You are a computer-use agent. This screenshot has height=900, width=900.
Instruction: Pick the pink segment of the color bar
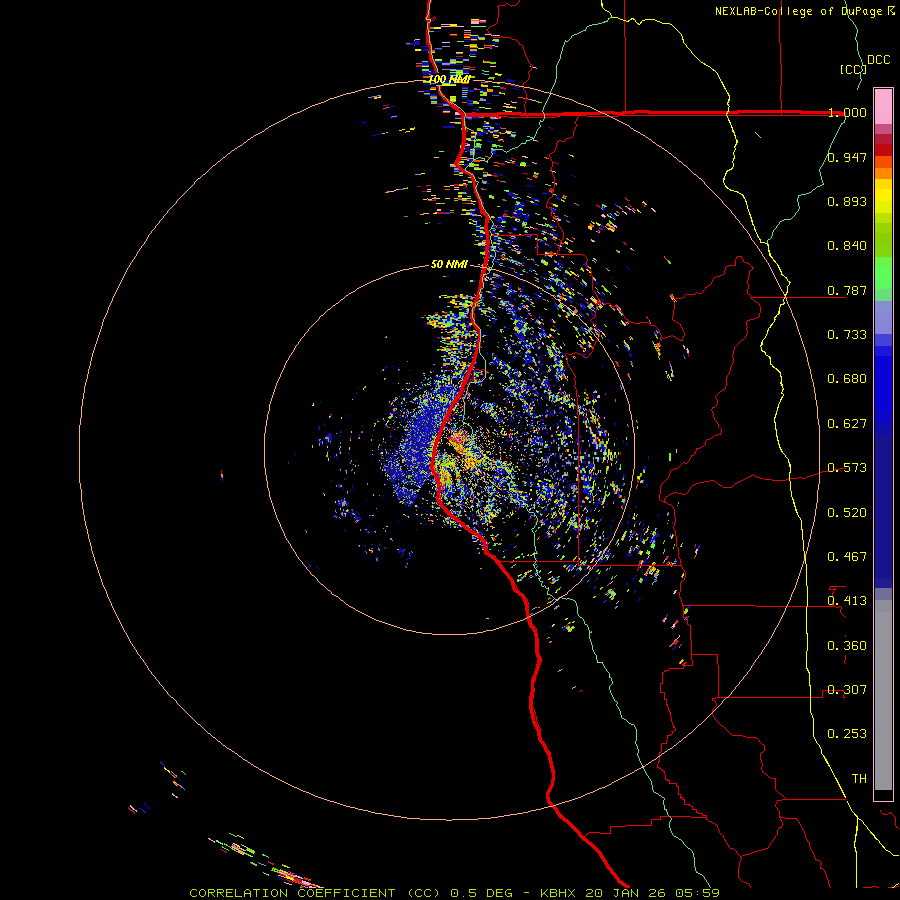[883, 107]
